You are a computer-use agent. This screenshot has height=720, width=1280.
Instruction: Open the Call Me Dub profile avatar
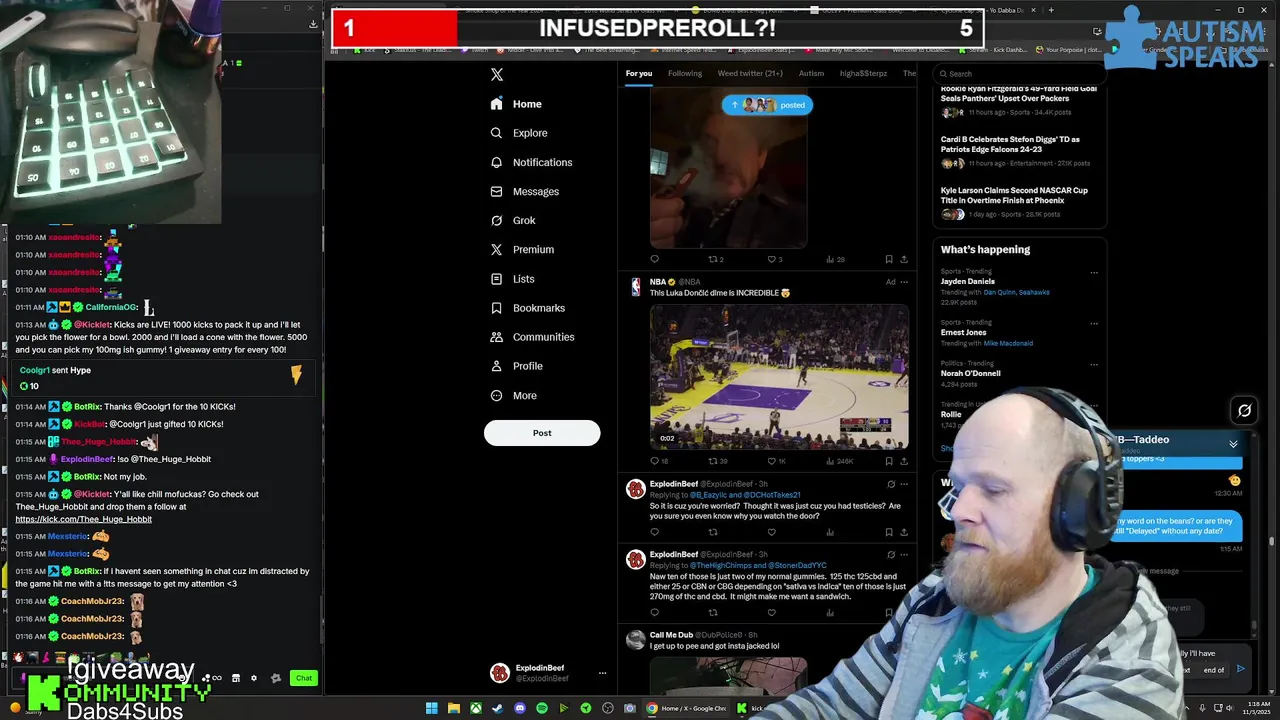635,639
